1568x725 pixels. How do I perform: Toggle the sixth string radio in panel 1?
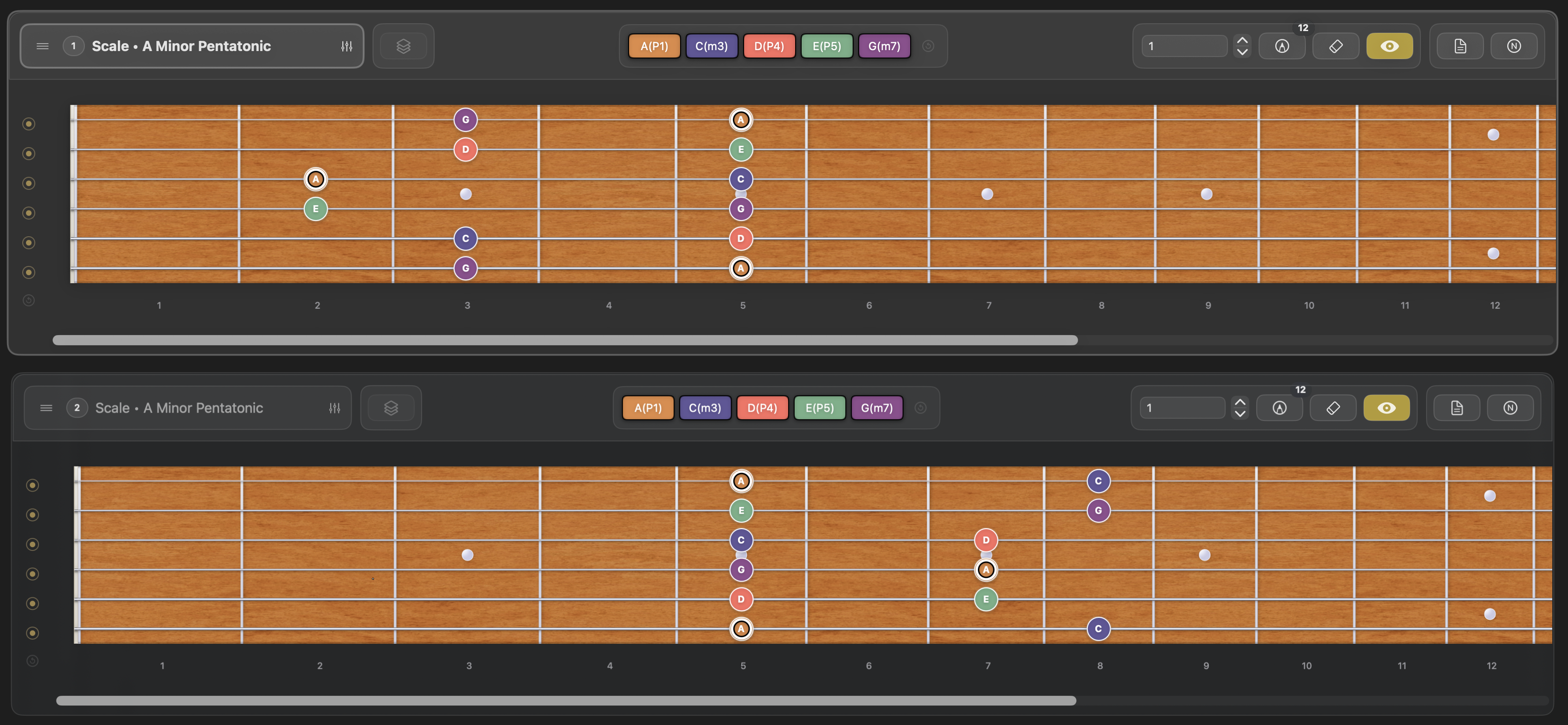point(29,272)
